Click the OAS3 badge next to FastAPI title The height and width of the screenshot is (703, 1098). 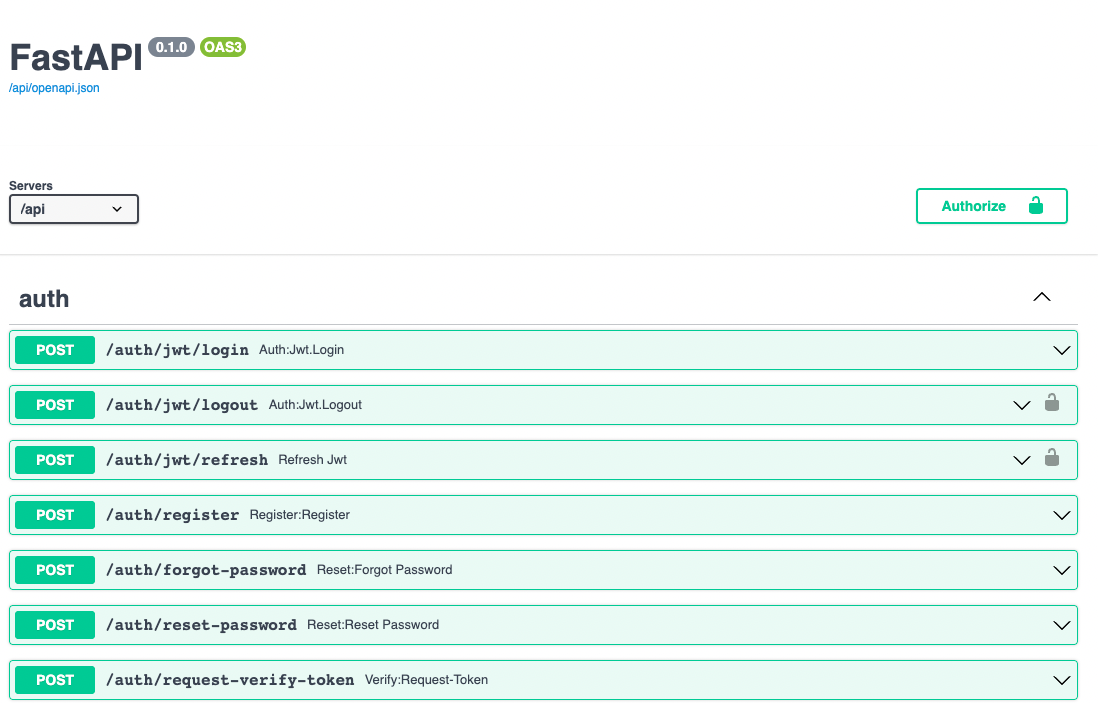pyautogui.click(x=222, y=46)
